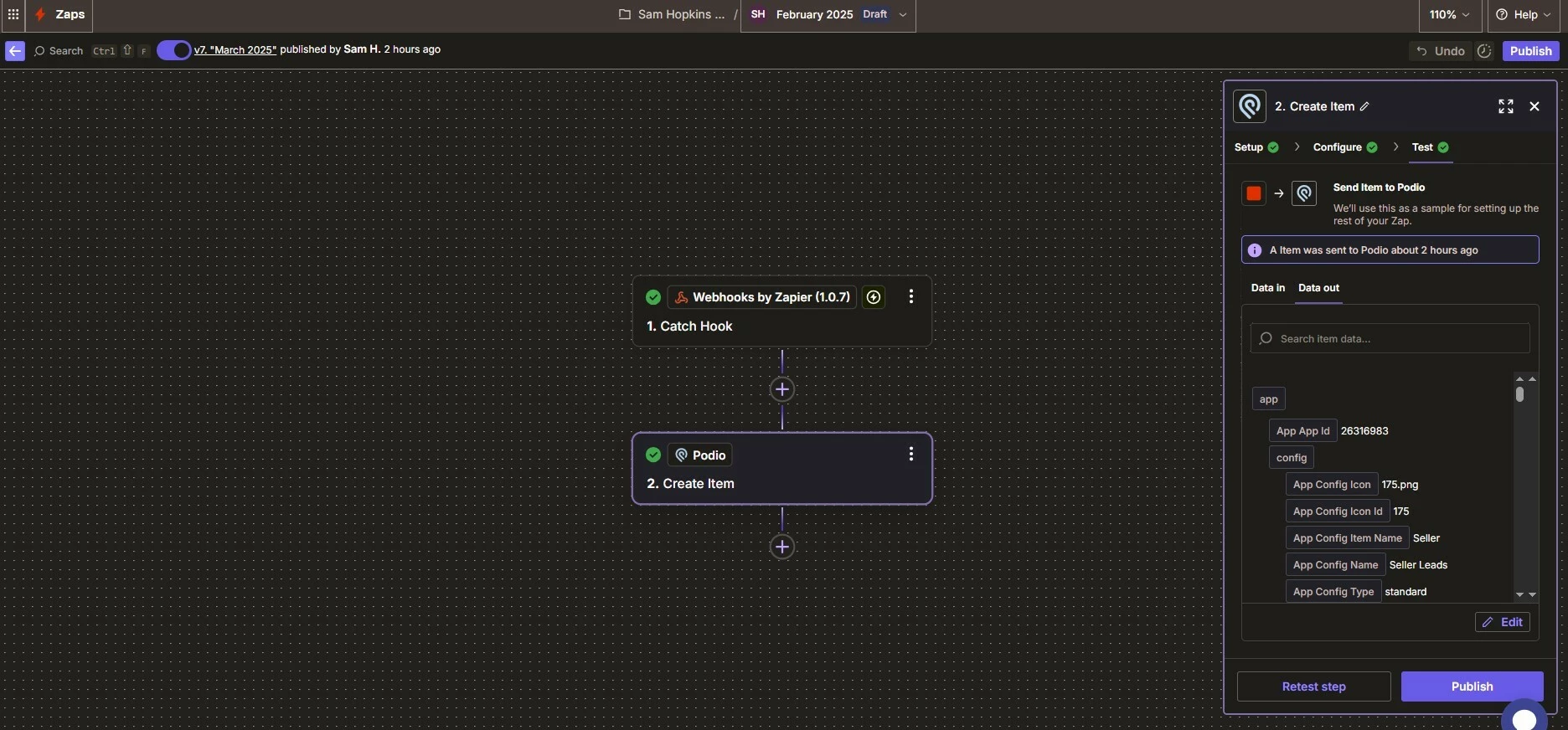Open the Data in tab
This screenshot has height=730, width=1568.
tap(1268, 288)
